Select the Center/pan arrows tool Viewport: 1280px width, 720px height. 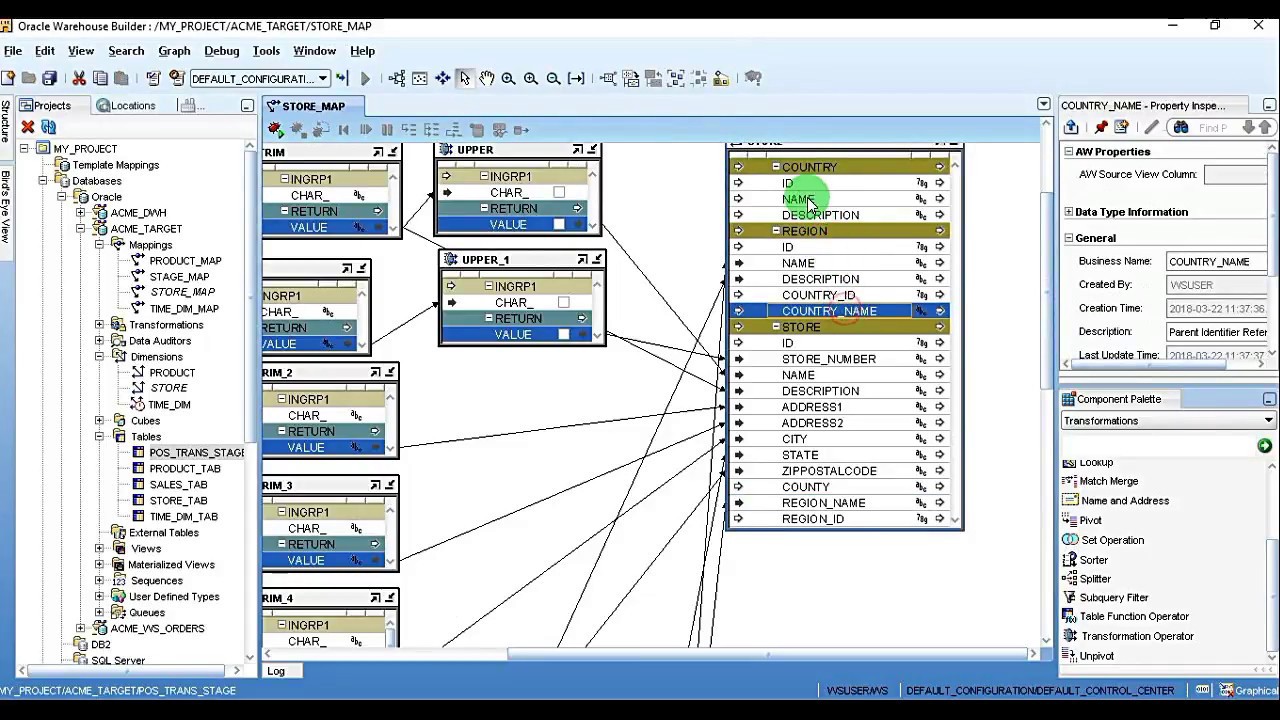point(442,78)
